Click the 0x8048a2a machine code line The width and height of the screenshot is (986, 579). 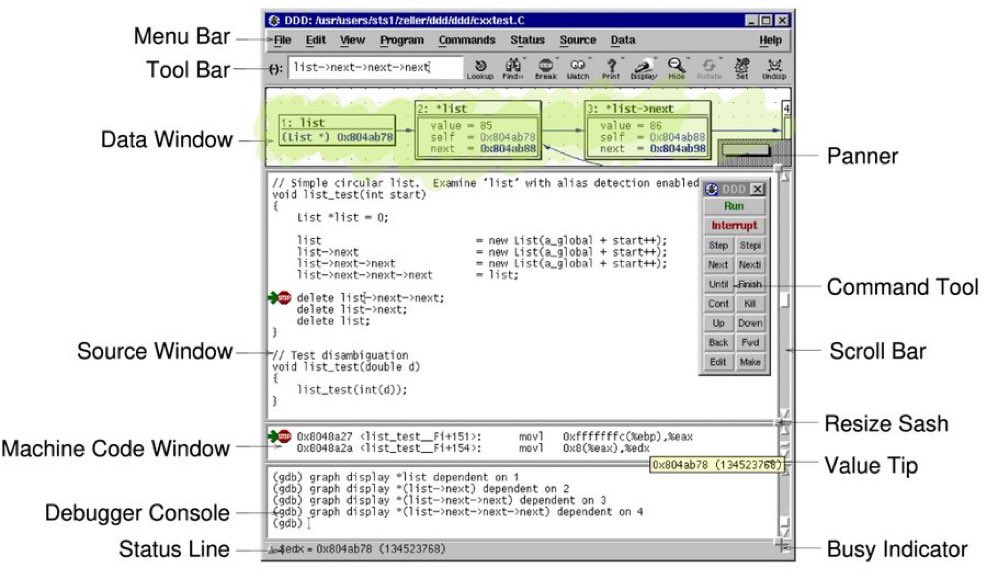(x=474, y=448)
